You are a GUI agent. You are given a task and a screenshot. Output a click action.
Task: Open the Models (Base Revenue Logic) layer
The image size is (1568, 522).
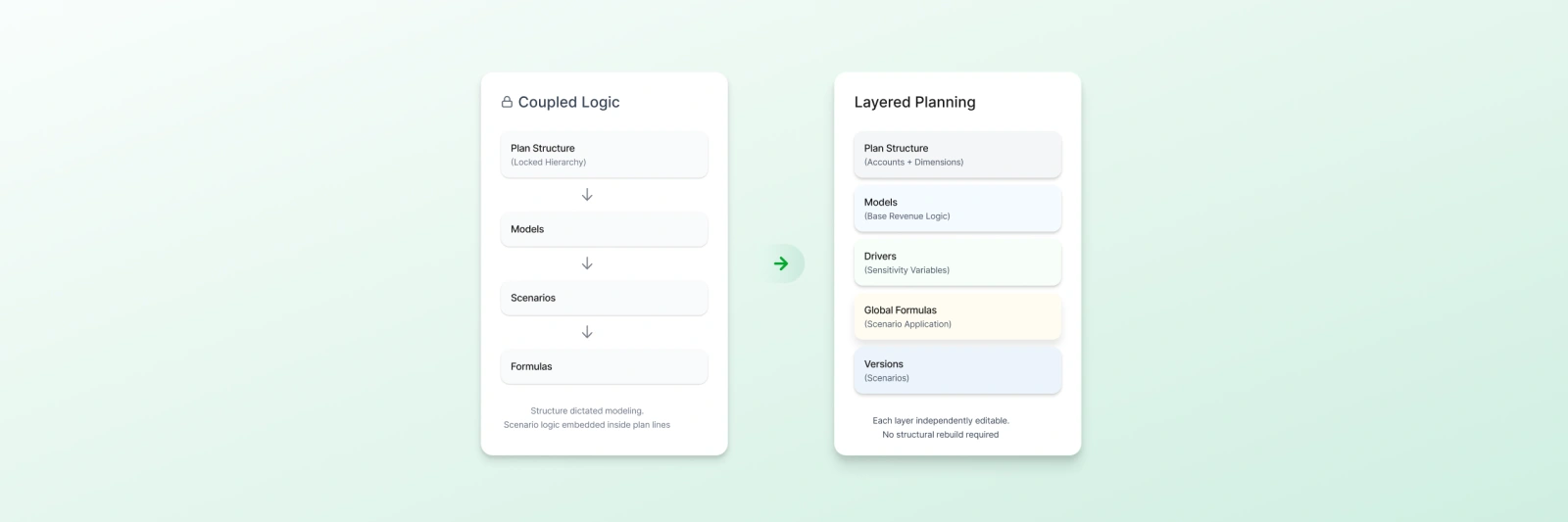click(957, 209)
